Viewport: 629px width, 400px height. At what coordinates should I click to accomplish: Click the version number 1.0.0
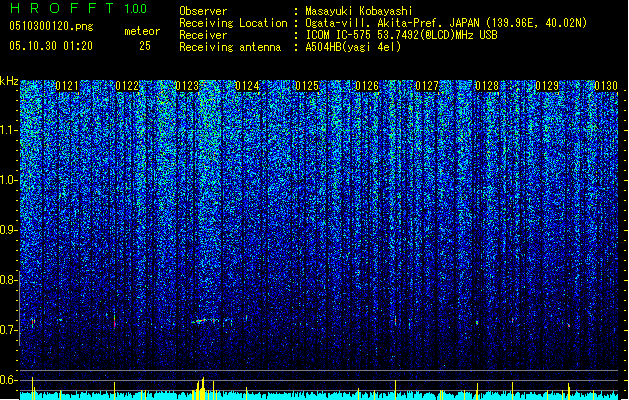pyautogui.click(x=136, y=8)
